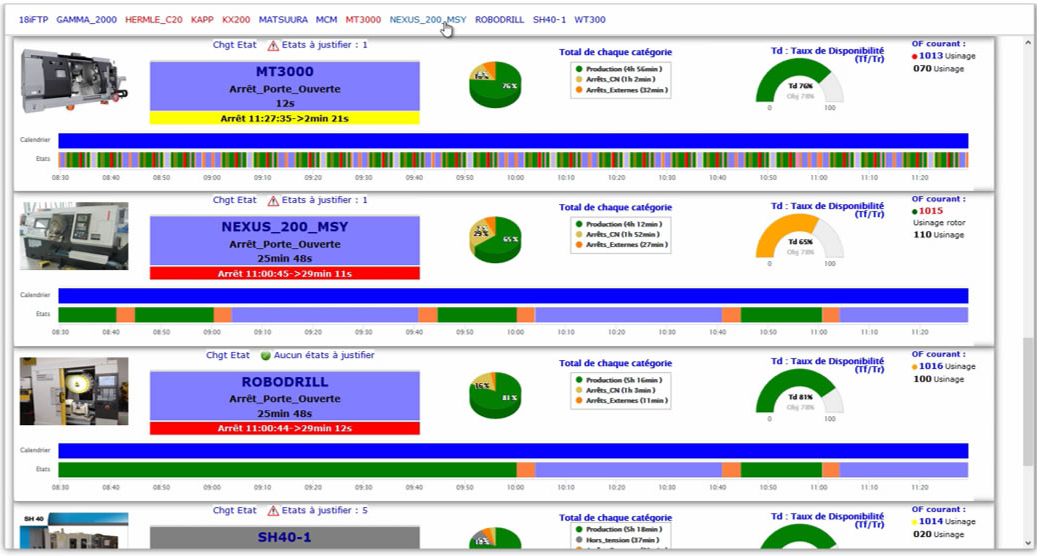Click Chgt Etat link for ROBODRILL
The image size is (1040, 556).
click(228, 355)
